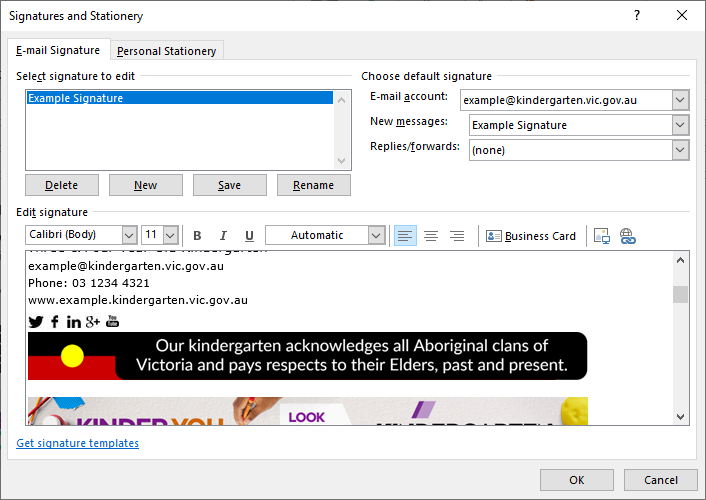Select Example Signature in the list
This screenshot has height=500, width=706.
[180, 98]
